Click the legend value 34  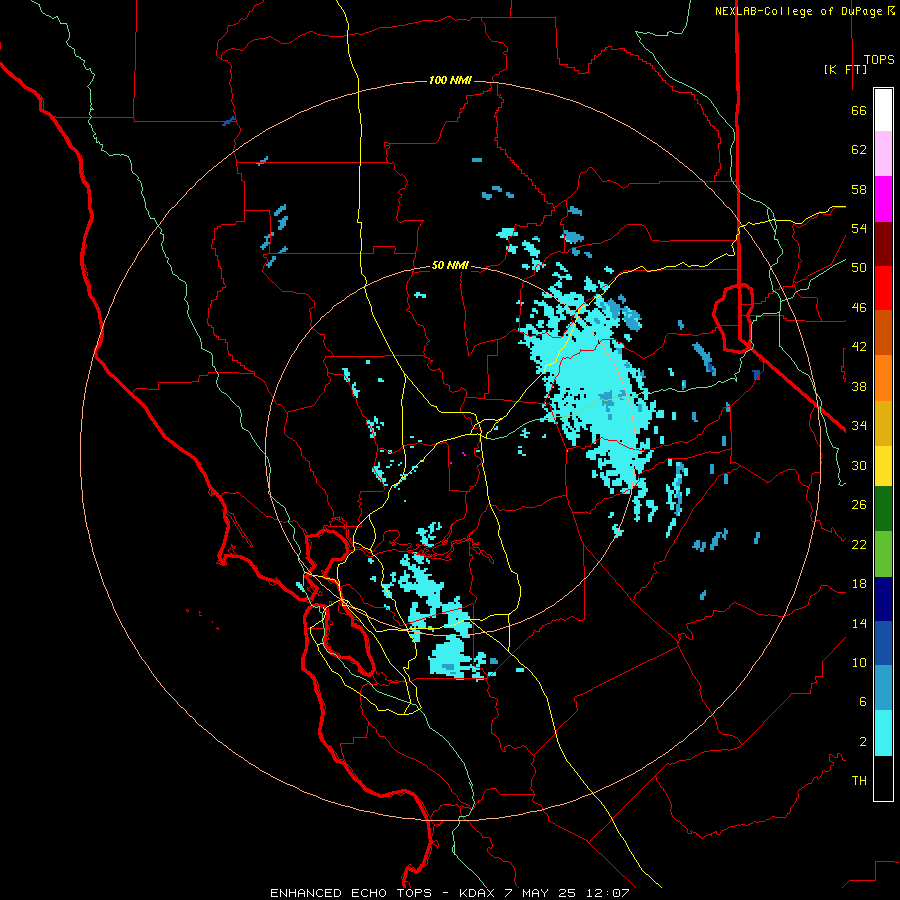pos(859,425)
